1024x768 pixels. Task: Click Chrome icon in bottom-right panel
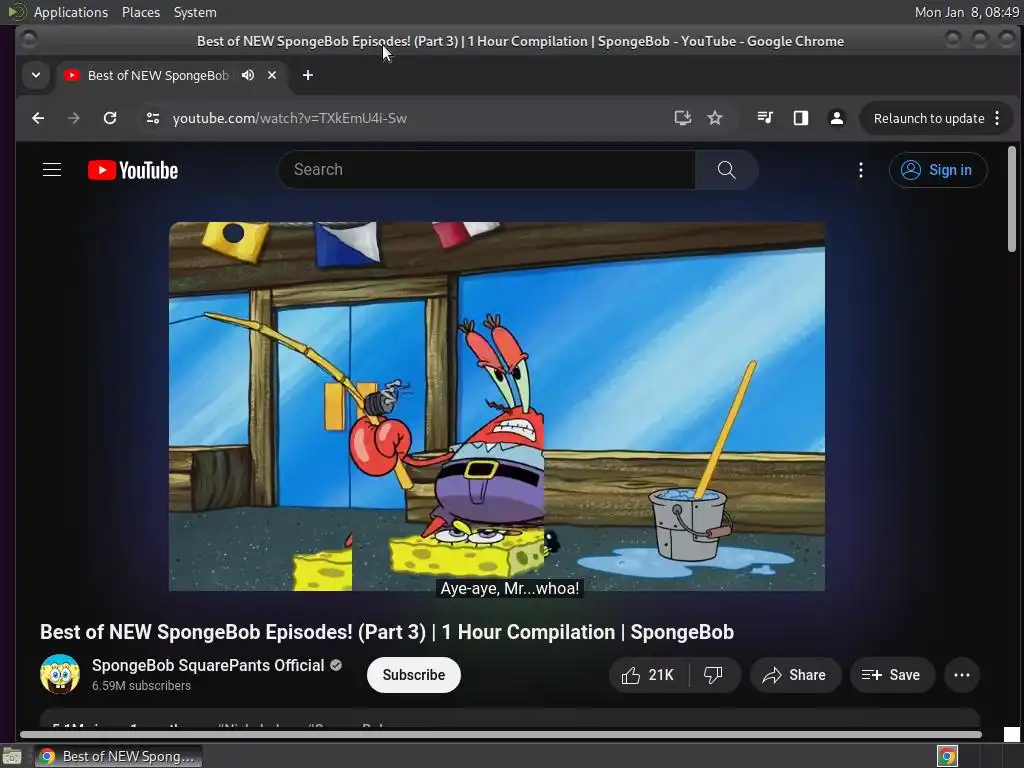(x=947, y=756)
